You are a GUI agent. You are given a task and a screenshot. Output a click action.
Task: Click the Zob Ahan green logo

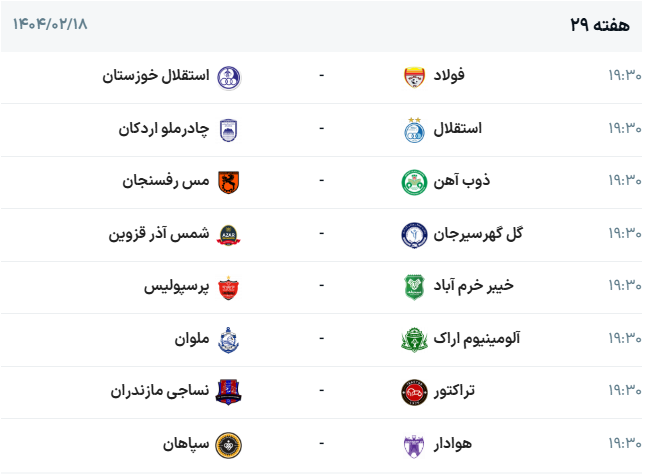(x=413, y=181)
